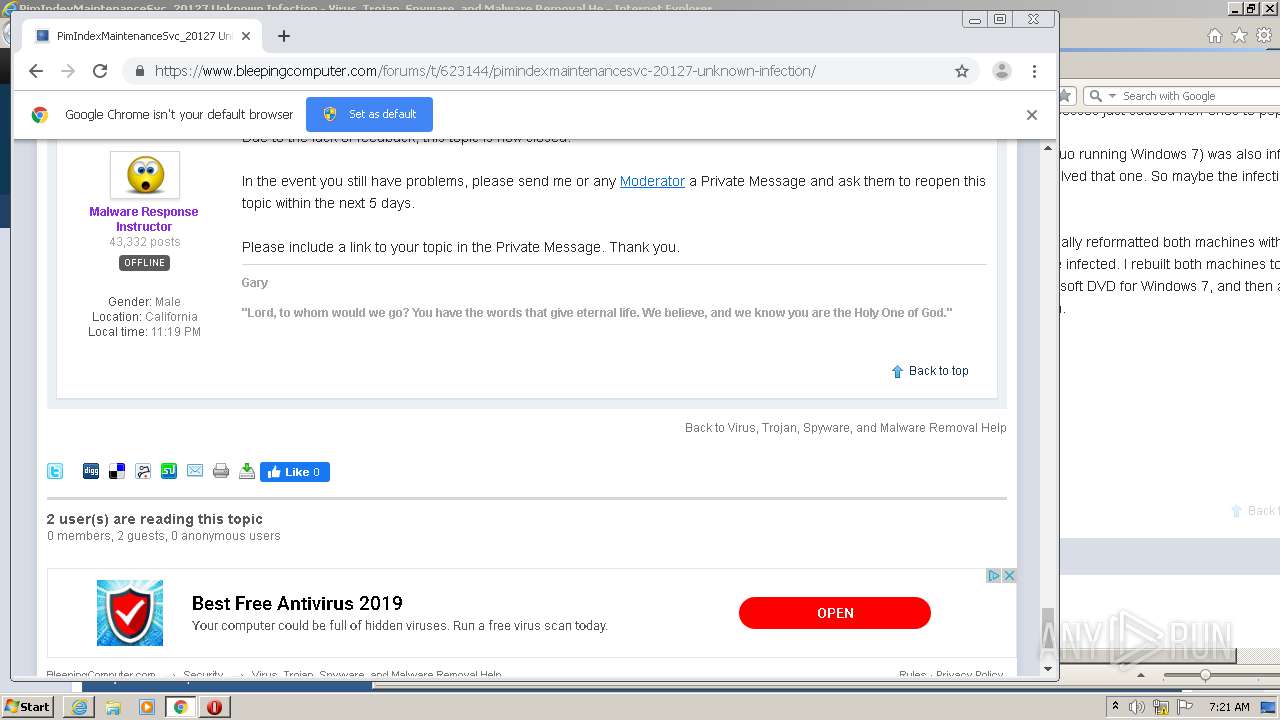Bookmark this page with the star icon

(962, 71)
